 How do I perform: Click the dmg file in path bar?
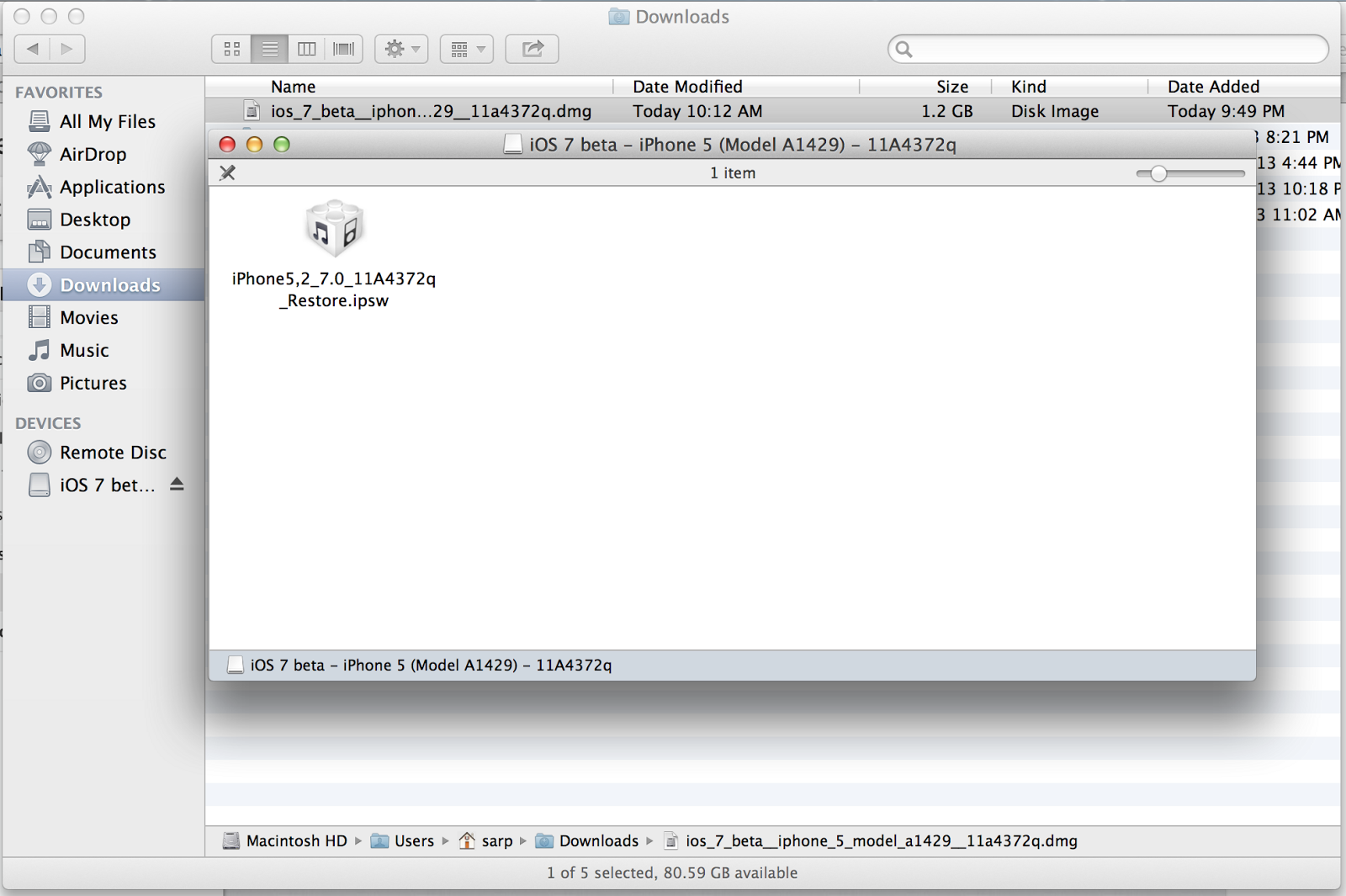[871, 840]
